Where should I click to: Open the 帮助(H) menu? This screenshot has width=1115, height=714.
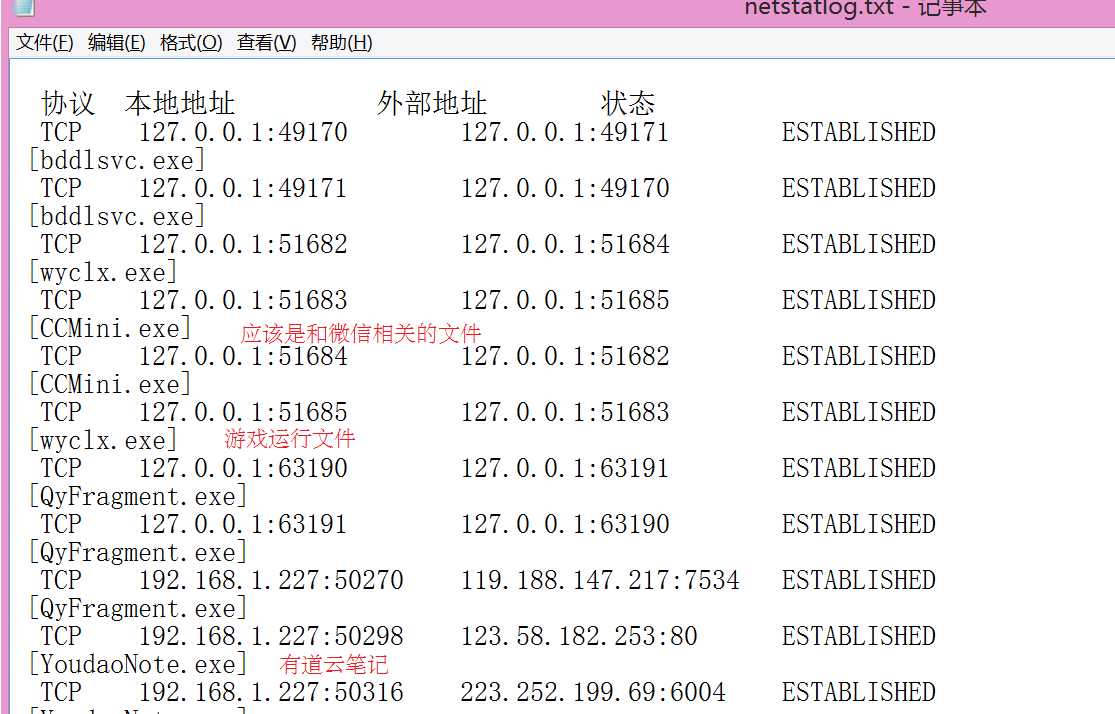coord(341,43)
